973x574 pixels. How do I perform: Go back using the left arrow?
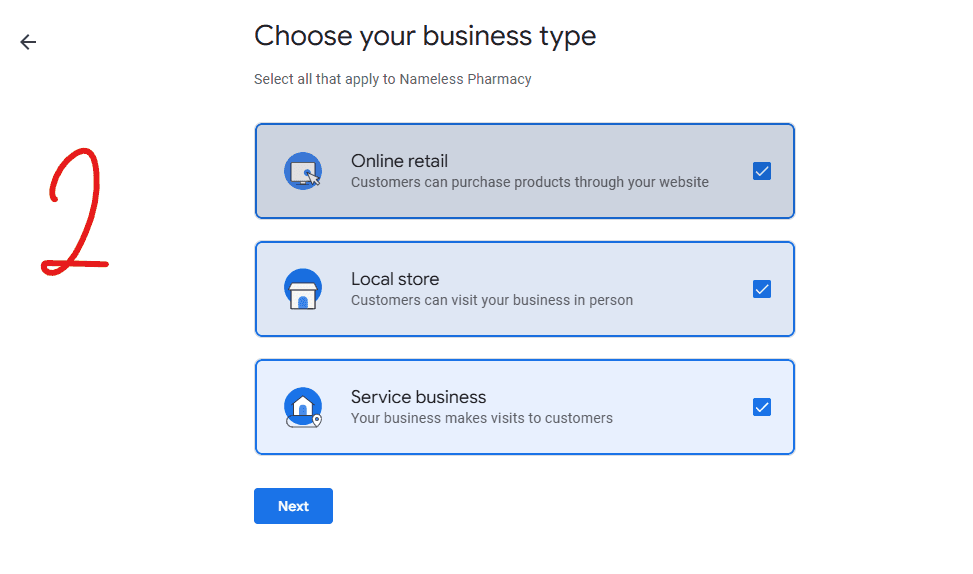(28, 42)
